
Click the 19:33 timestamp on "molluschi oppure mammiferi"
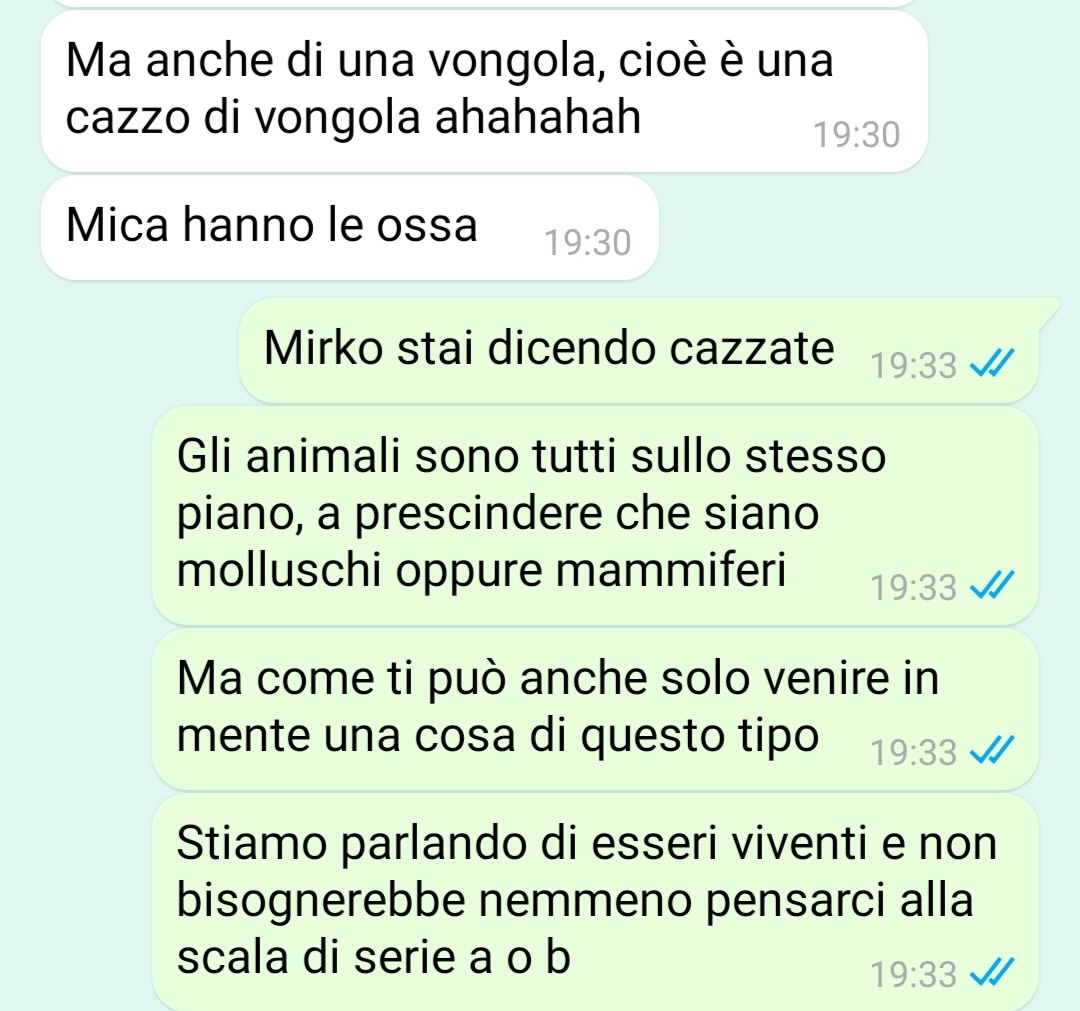point(913,587)
